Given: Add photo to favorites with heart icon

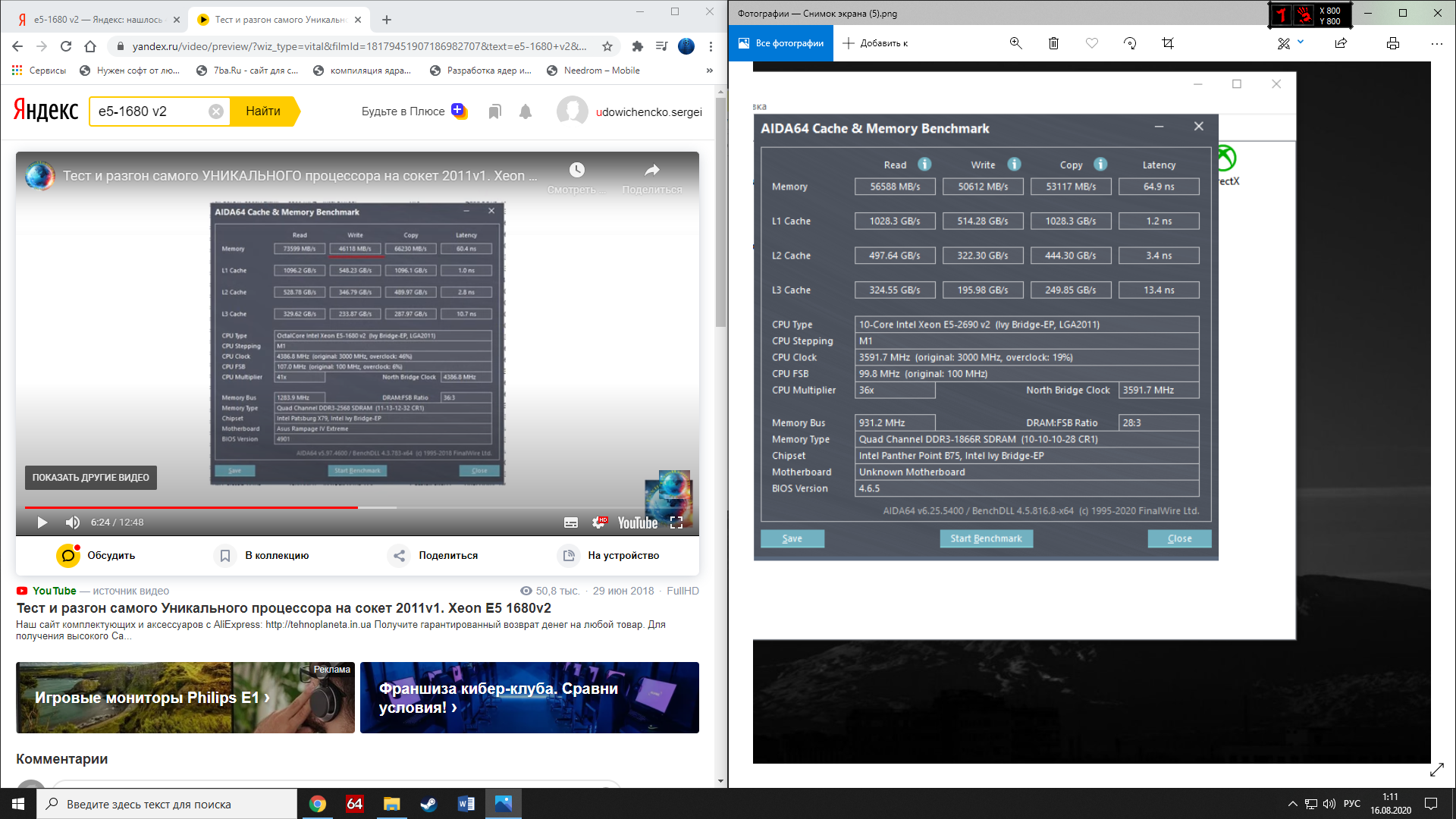Looking at the screenshot, I should pos(1091,43).
